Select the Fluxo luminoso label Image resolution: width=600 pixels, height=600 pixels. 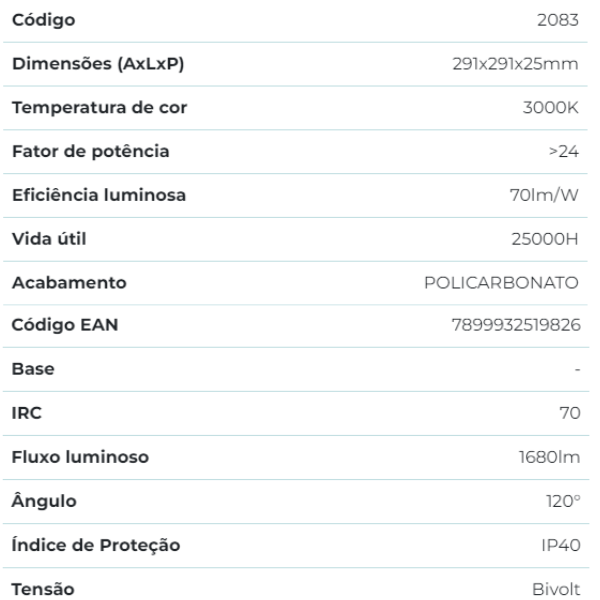pyautogui.click(x=80, y=458)
